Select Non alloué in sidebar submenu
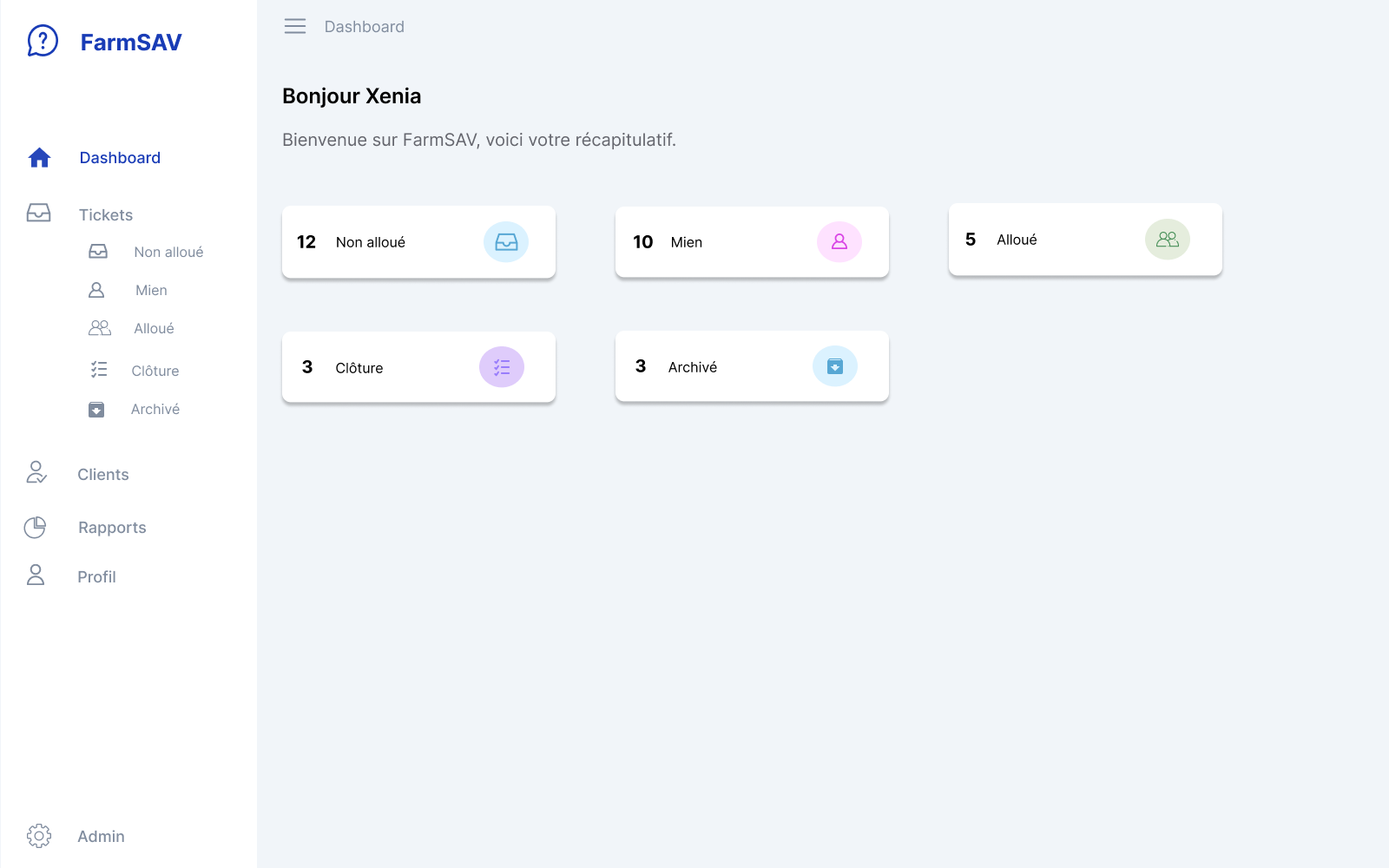This screenshot has width=1389, height=868. (168, 252)
